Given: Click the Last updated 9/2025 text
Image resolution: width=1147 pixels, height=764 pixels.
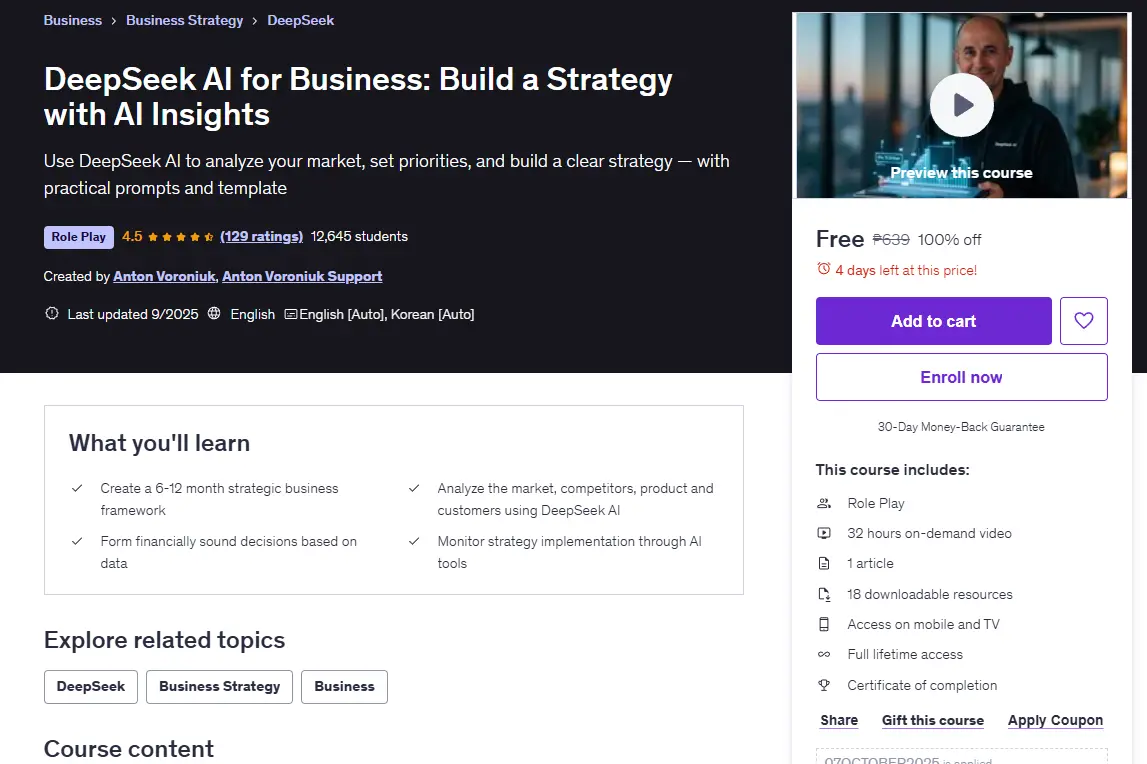Looking at the screenshot, I should pyautogui.click(x=133, y=314).
